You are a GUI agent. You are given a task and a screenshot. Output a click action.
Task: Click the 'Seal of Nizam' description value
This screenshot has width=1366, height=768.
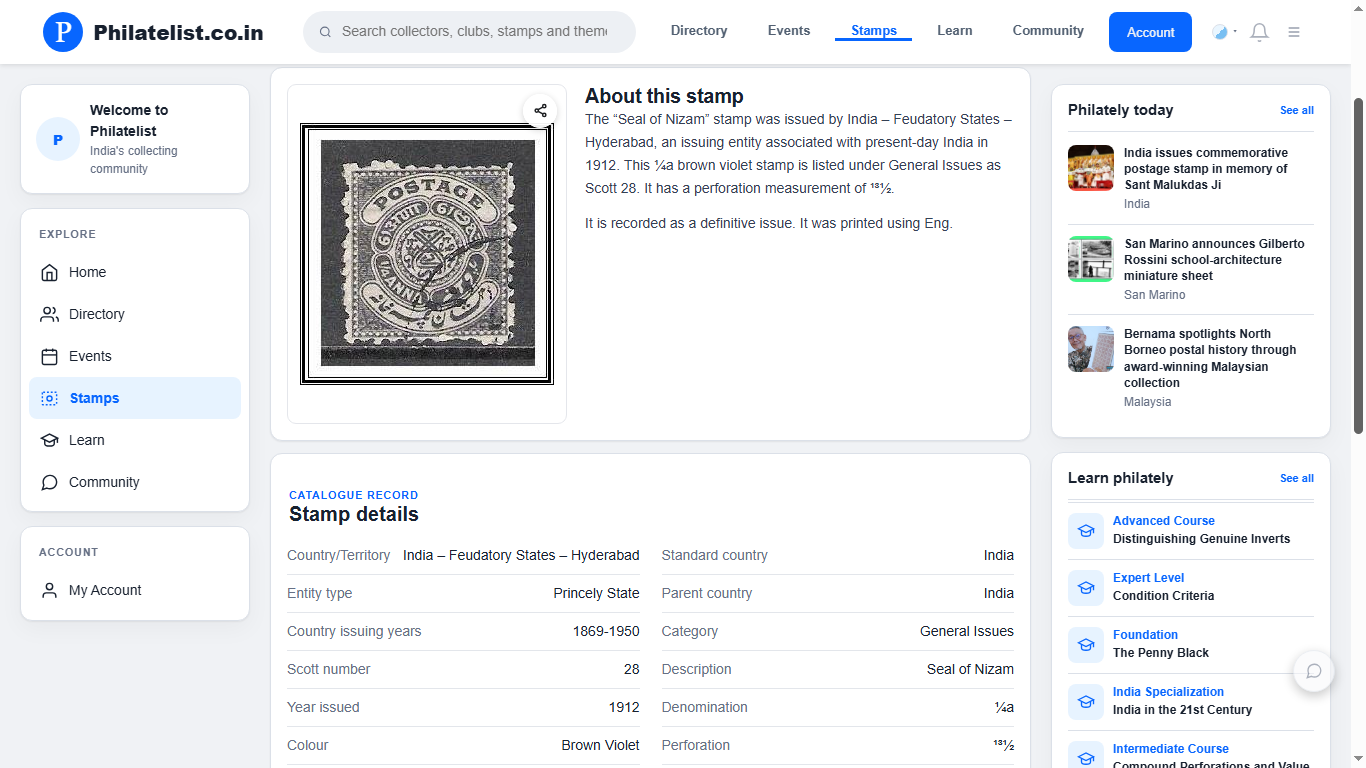(970, 669)
